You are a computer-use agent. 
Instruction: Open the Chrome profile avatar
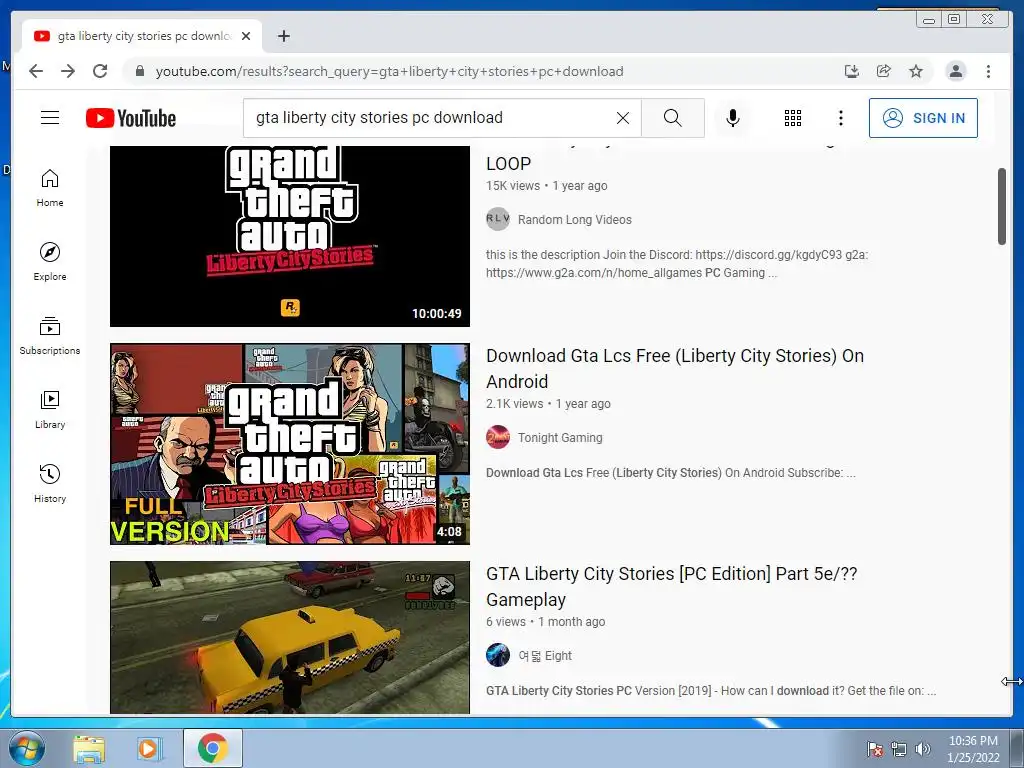(955, 71)
